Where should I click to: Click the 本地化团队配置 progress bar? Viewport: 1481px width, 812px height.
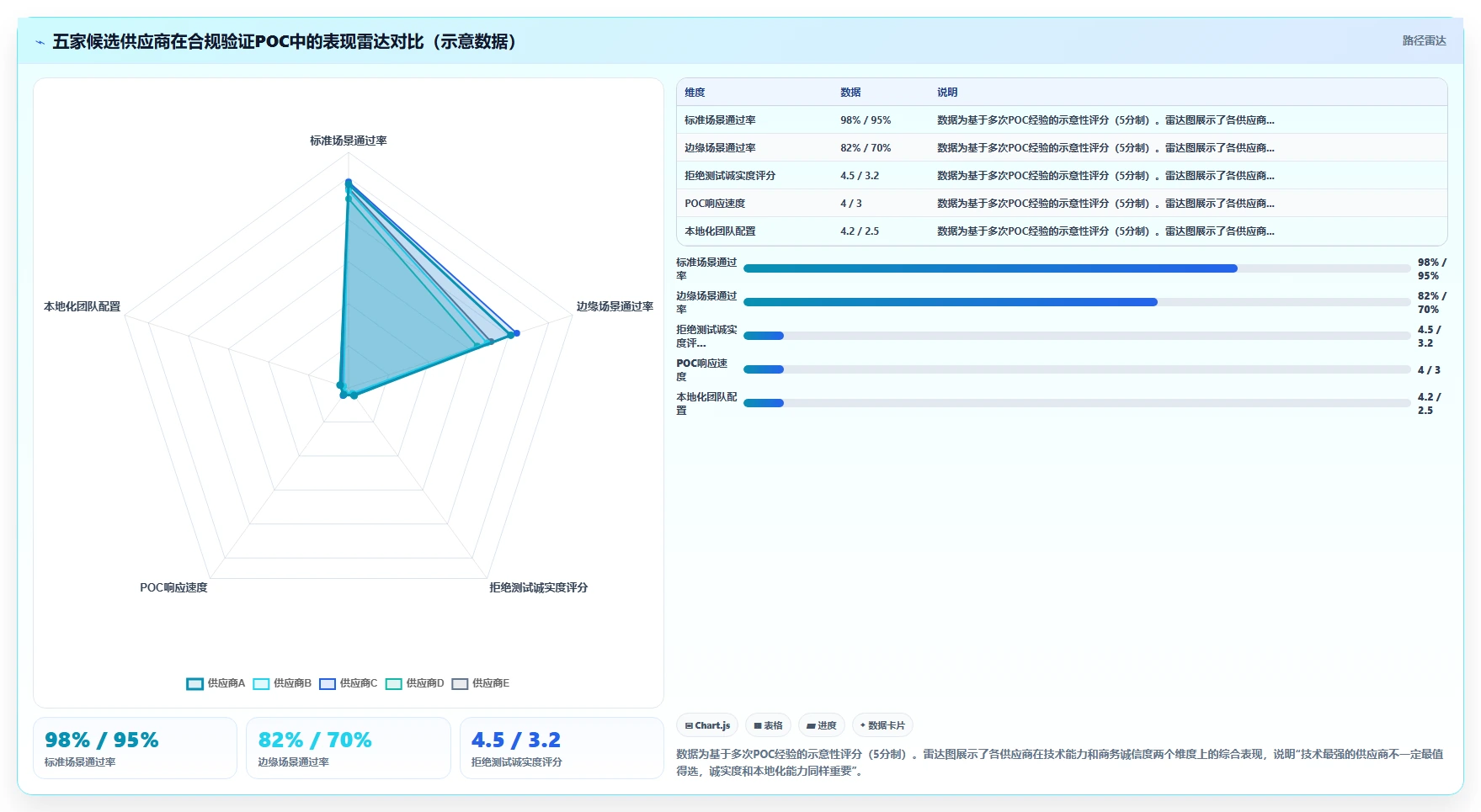point(1077,403)
